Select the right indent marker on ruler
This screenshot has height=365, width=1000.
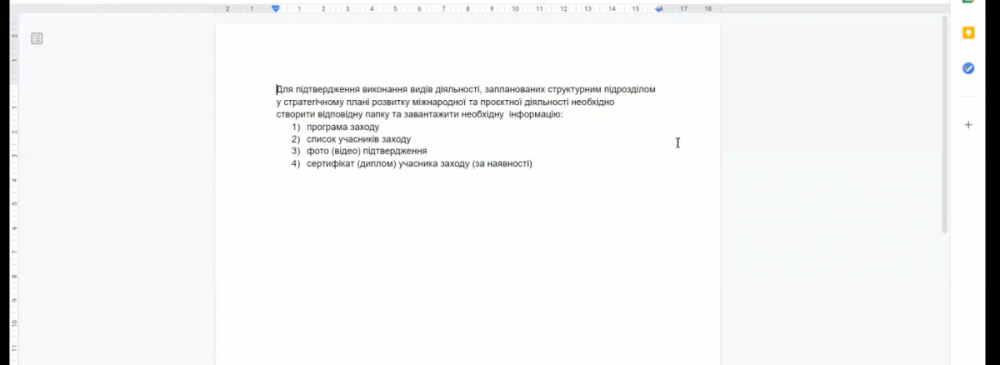(x=659, y=9)
